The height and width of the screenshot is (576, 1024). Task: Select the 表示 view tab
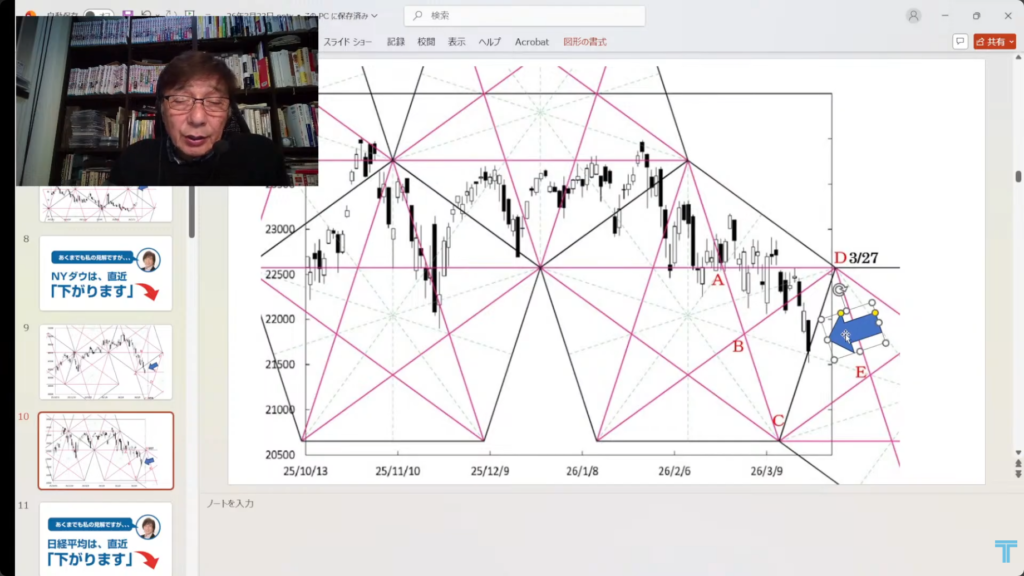pos(457,42)
